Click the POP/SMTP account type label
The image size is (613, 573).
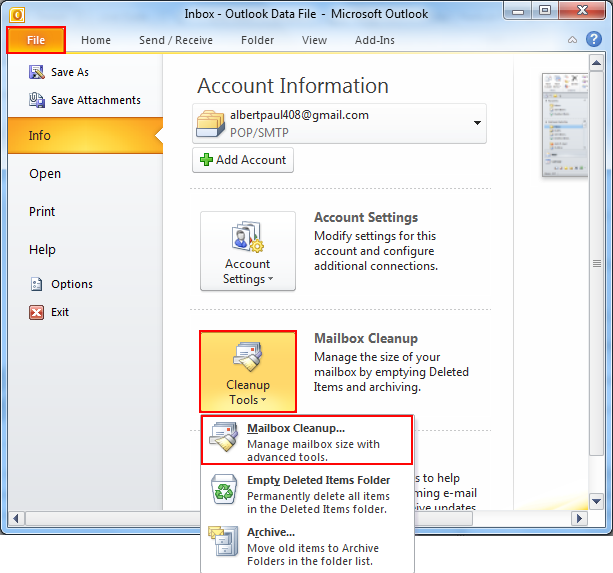(x=259, y=133)
